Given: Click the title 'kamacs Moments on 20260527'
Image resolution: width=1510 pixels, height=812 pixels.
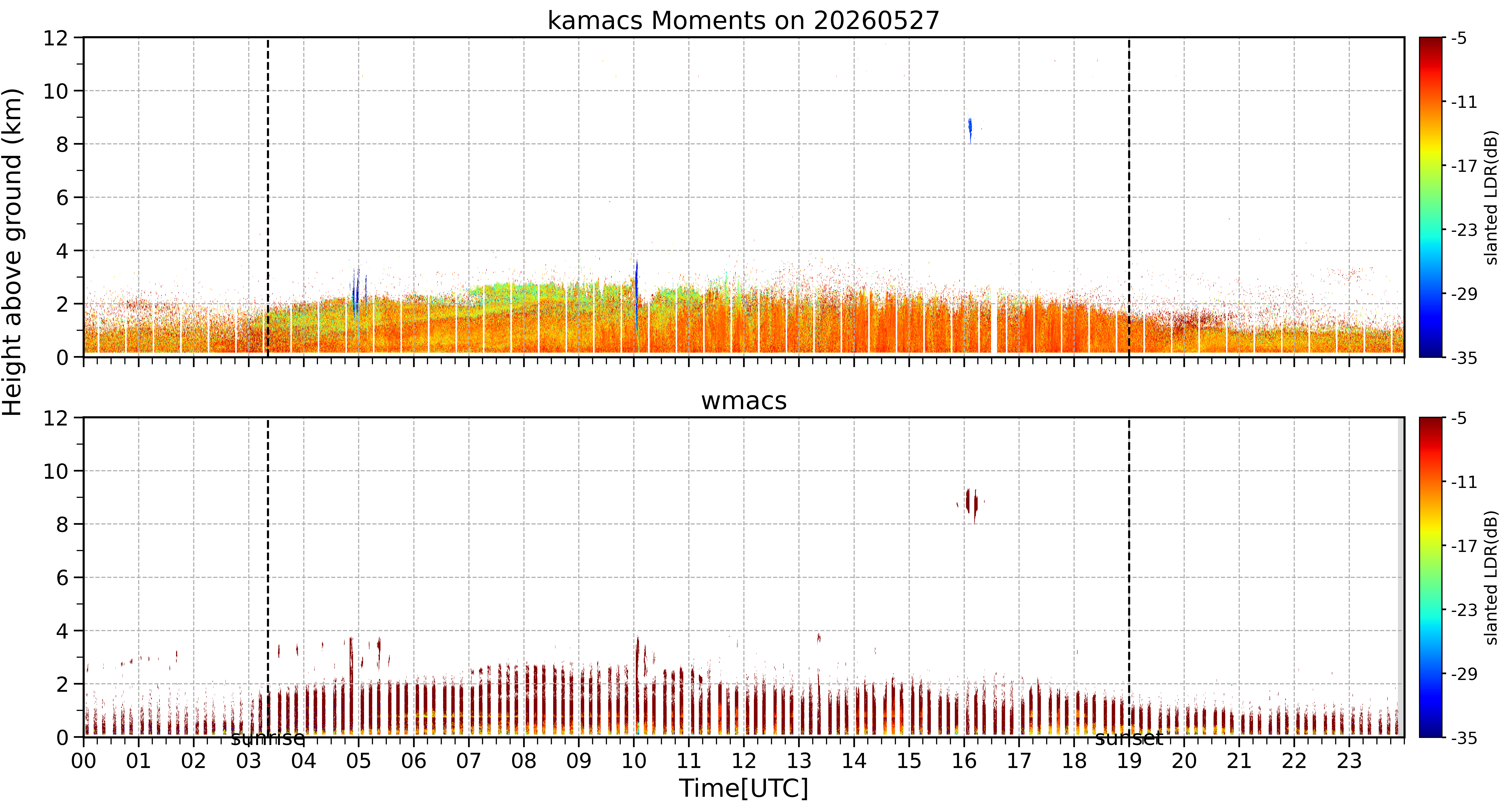Looking at the screenshot, I should click(x=743, y=20).
